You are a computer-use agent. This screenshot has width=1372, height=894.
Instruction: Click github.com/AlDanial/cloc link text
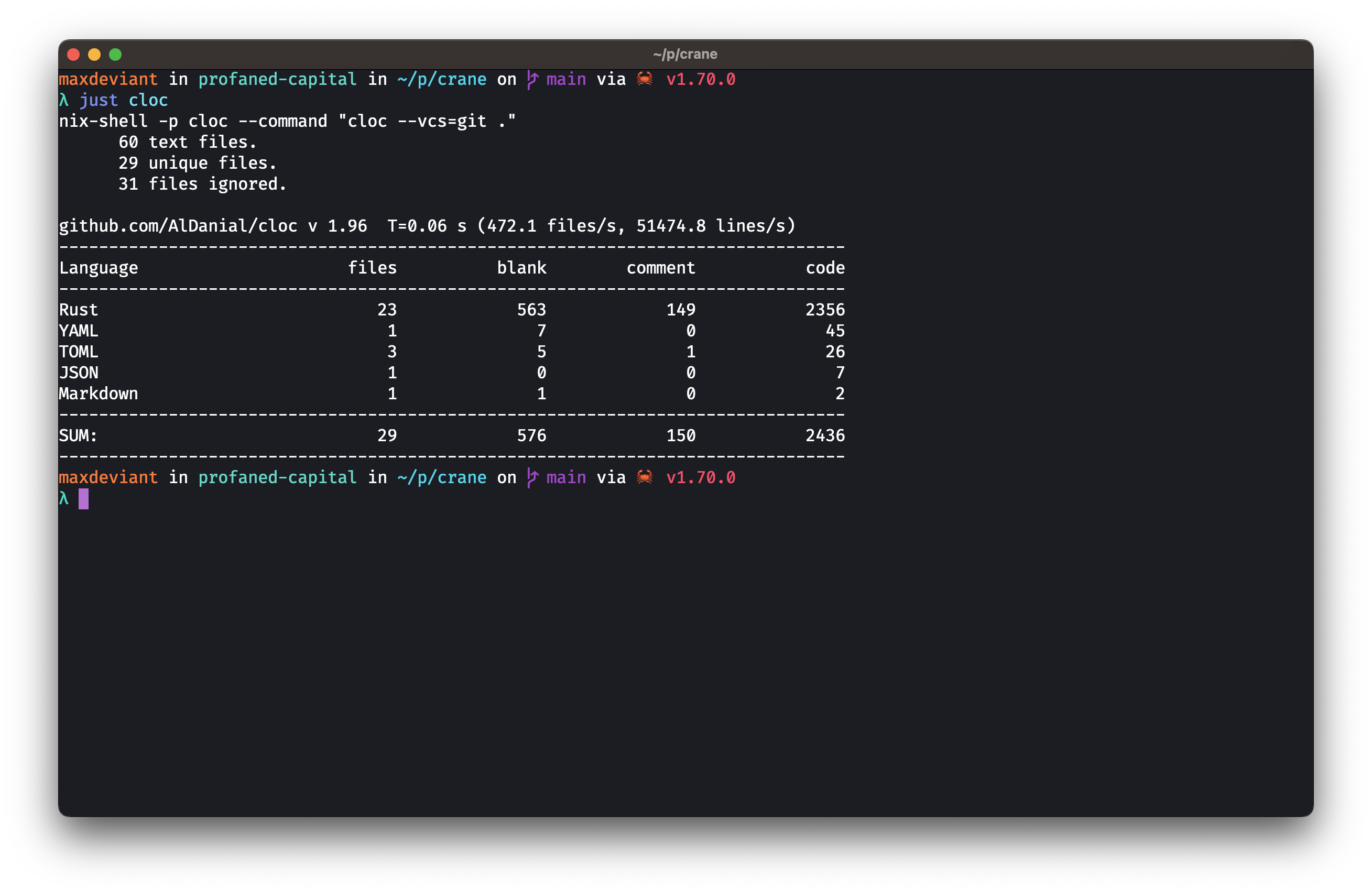click(x=178, y=225)
